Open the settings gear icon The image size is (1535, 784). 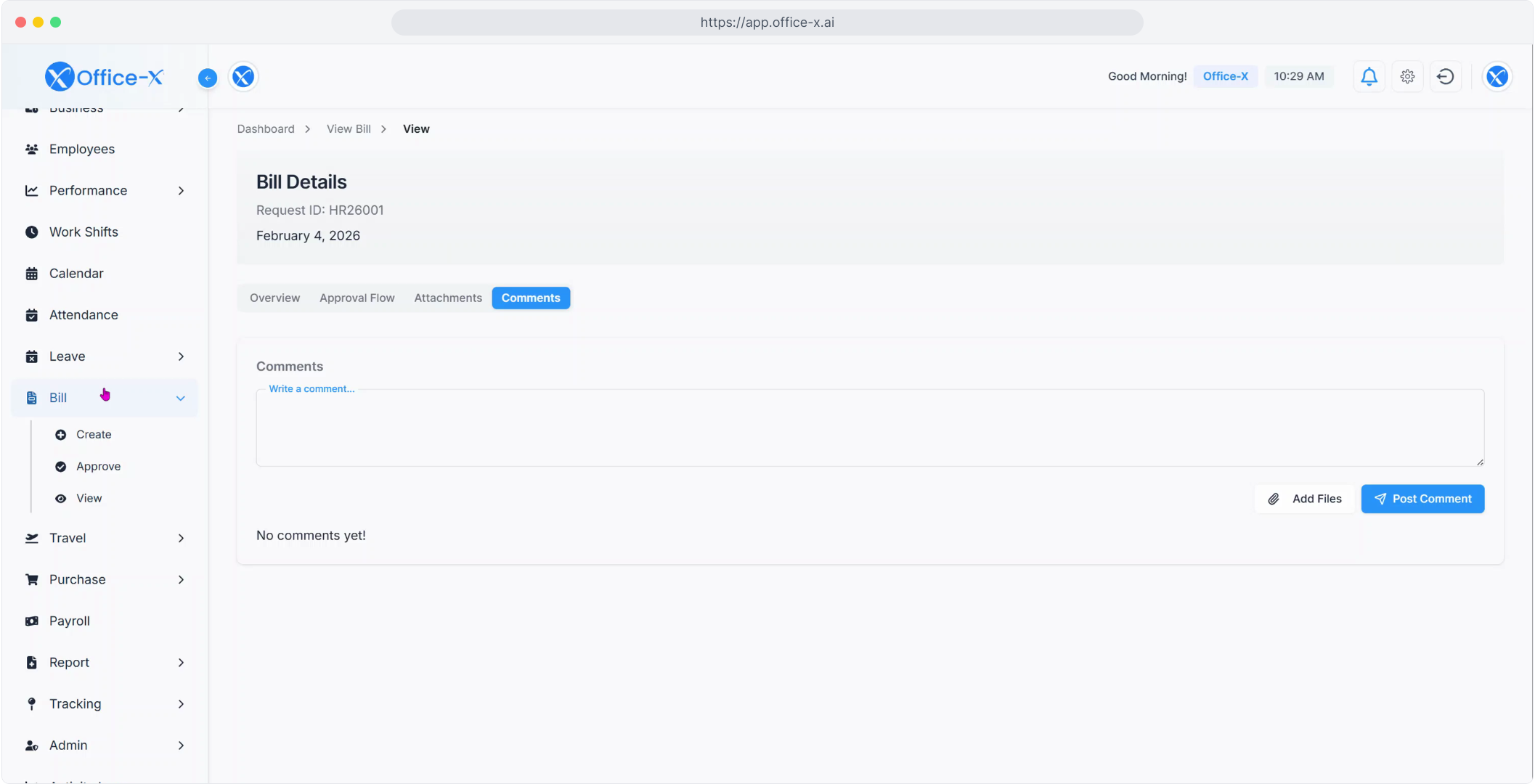pos(1407,76)
